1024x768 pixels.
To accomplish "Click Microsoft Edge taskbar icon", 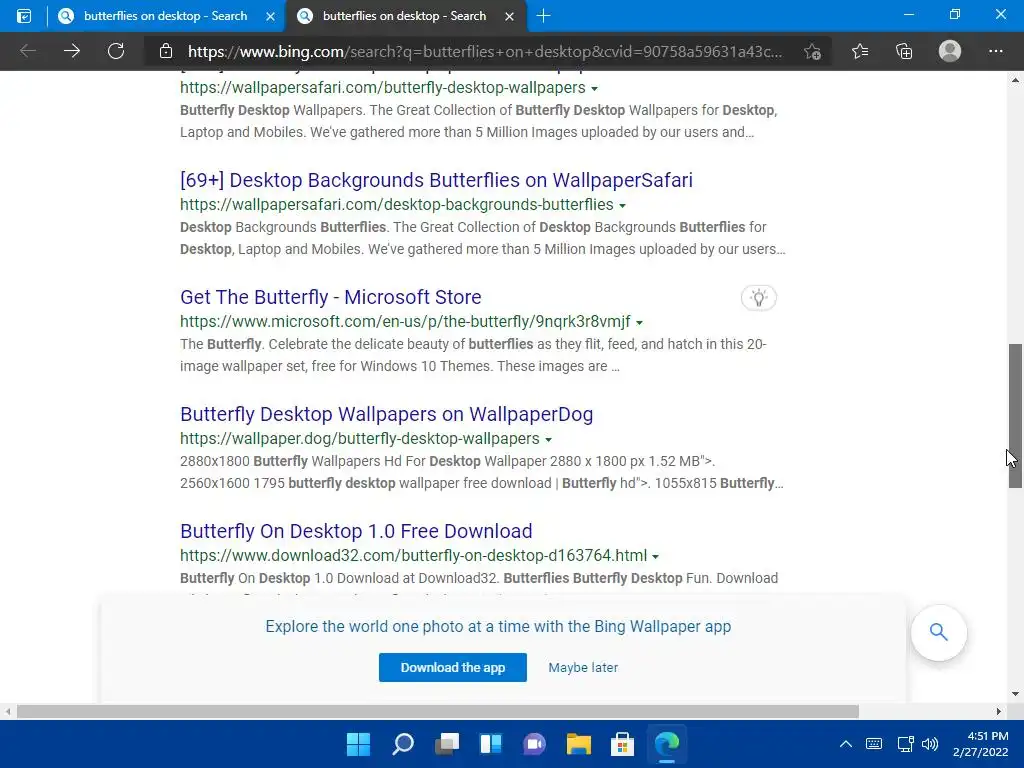I will point(667,744).
